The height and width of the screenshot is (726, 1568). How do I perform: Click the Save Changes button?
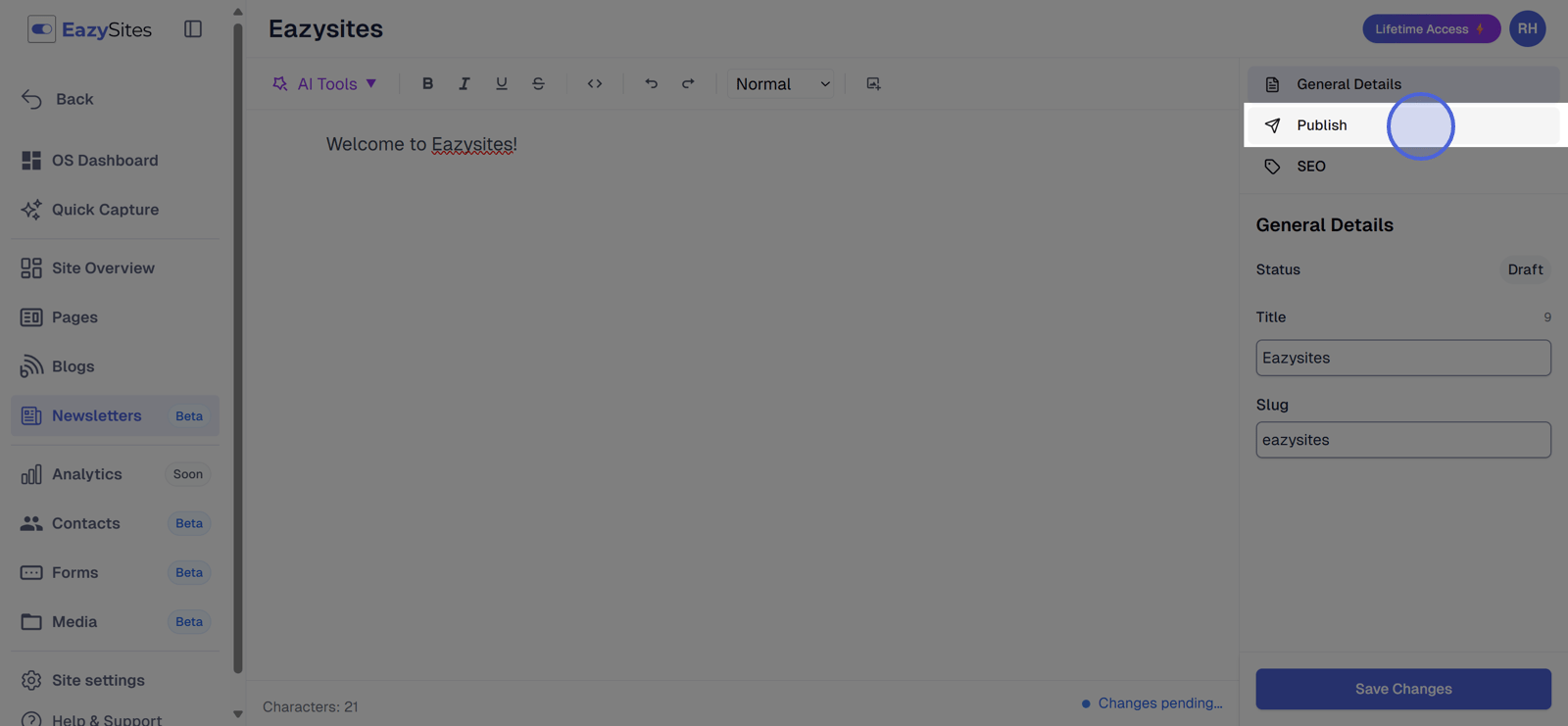coord(1403,689)
